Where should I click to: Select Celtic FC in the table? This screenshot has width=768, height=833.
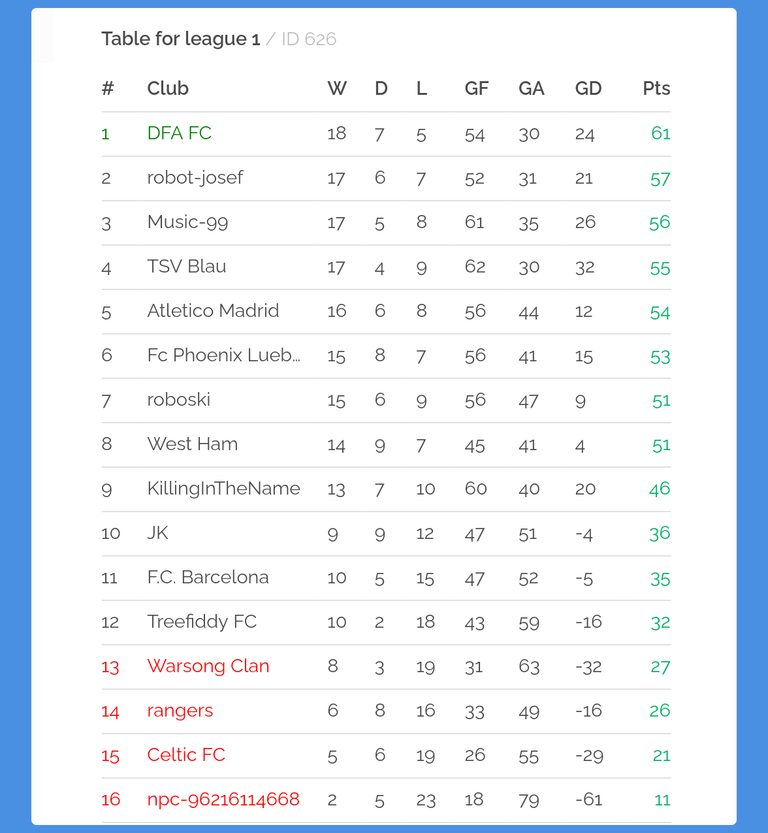(x=186, y=755)
